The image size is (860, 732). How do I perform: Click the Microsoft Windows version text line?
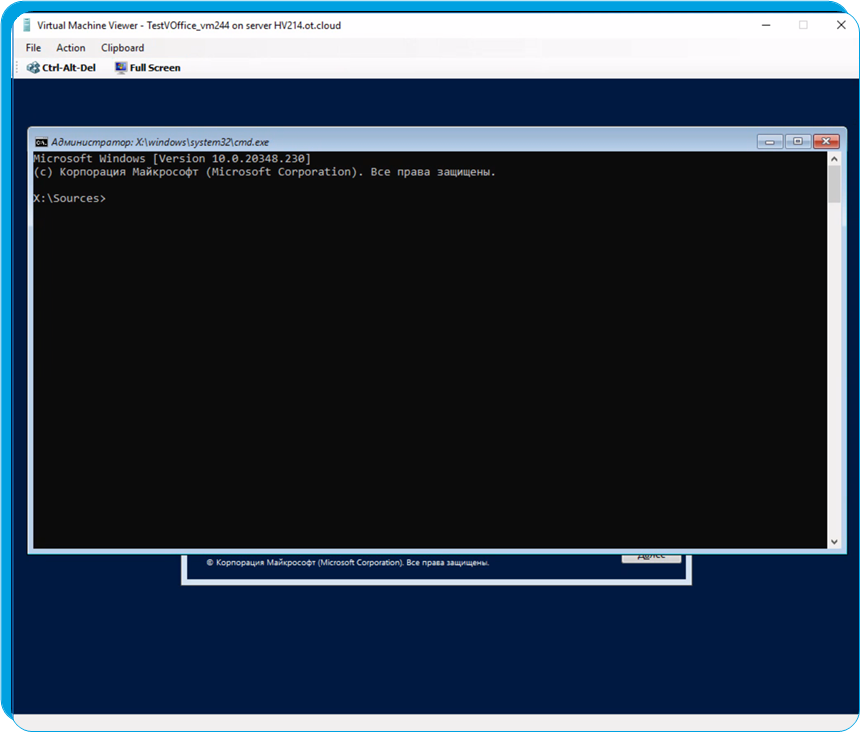172,158
